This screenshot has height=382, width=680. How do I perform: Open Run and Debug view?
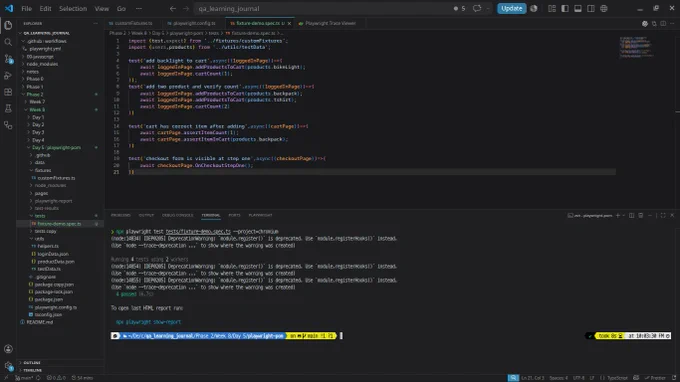pos(8,75)
